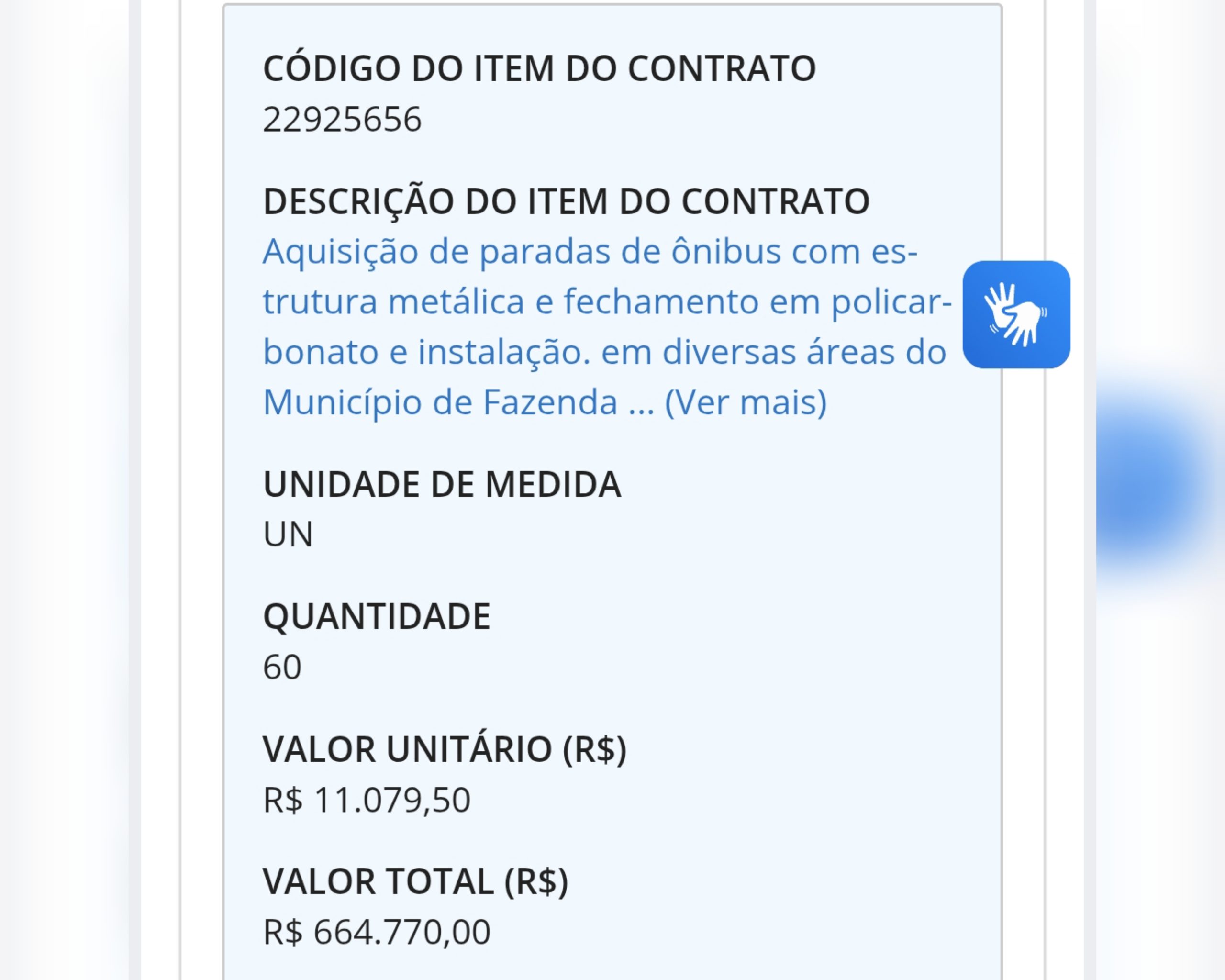The width and height of the screenshot is (1225, 980).
Task: Click the unit price R$ 11.079,50
Action: click(x=367, y=800)
